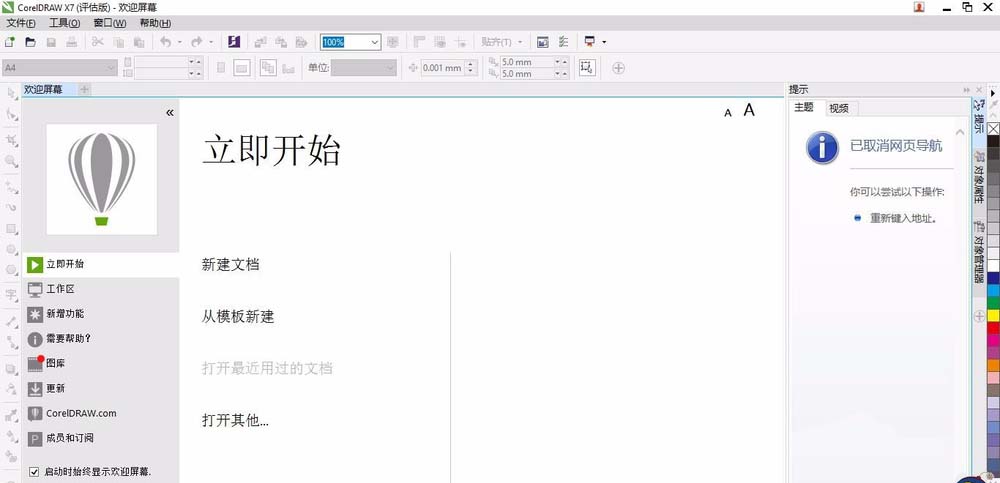Open the 对象属性 docker tab
This screenshot has width=1000, height=483.
pos(979,177)
